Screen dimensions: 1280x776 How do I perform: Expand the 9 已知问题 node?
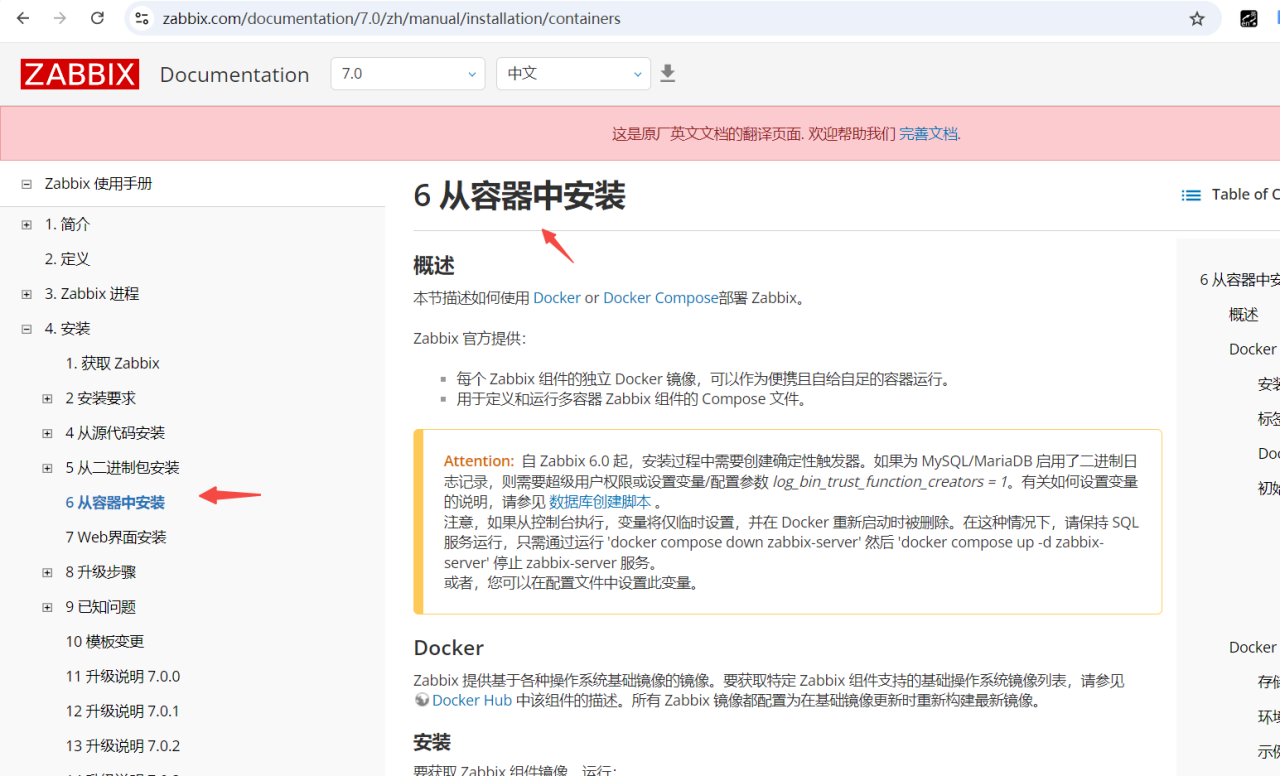point(47,607)
